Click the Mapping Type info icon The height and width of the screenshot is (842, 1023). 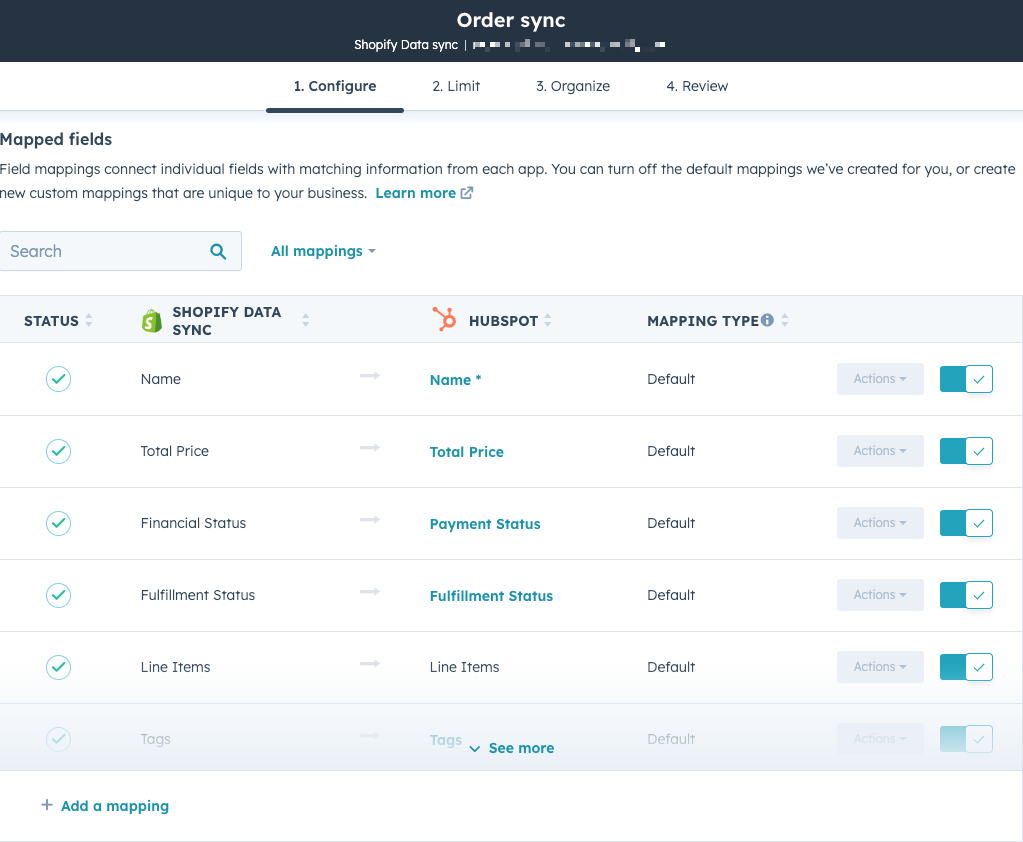click(767, 321)
